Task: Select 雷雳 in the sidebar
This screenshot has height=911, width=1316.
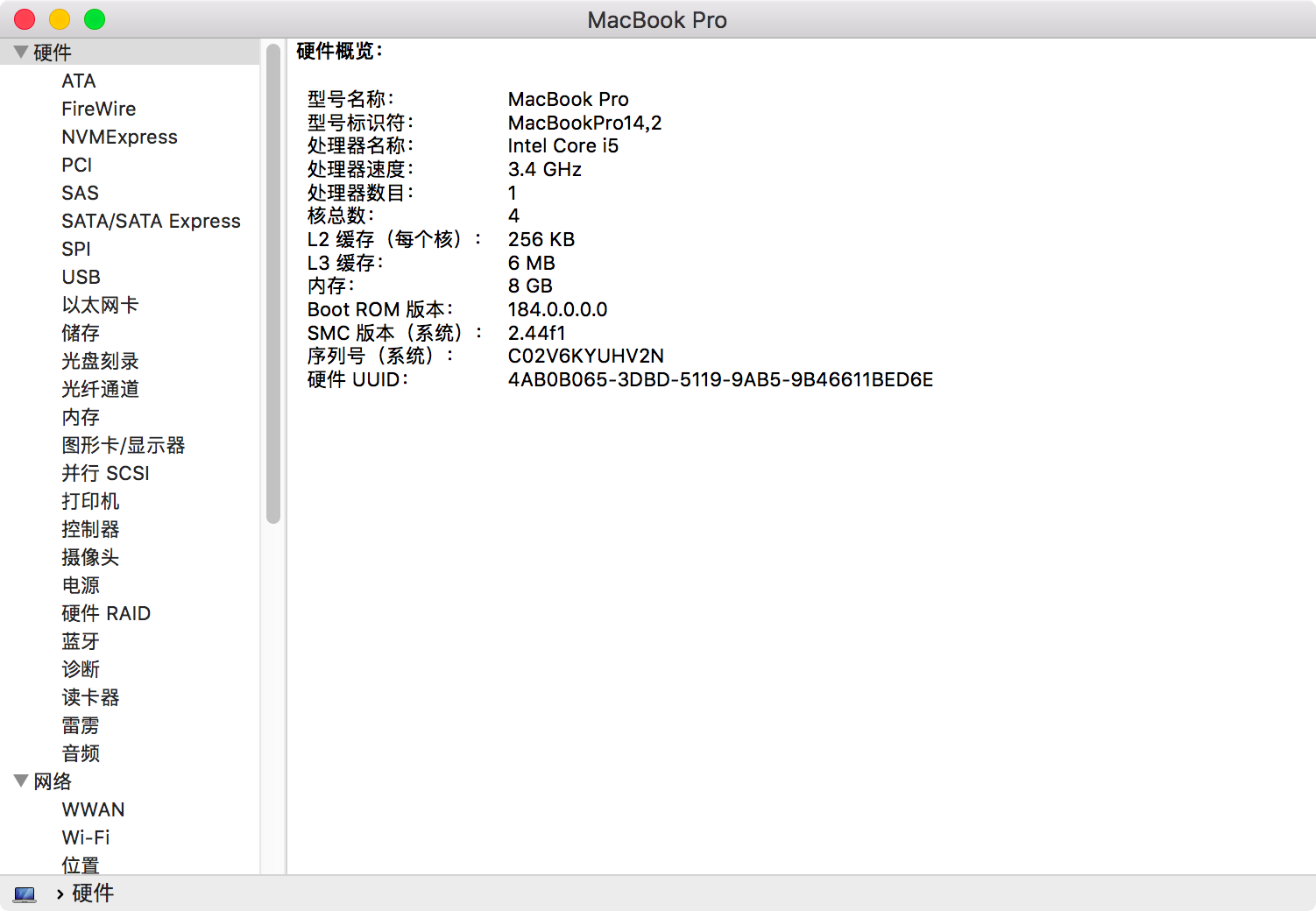Action: pos(81,725)
